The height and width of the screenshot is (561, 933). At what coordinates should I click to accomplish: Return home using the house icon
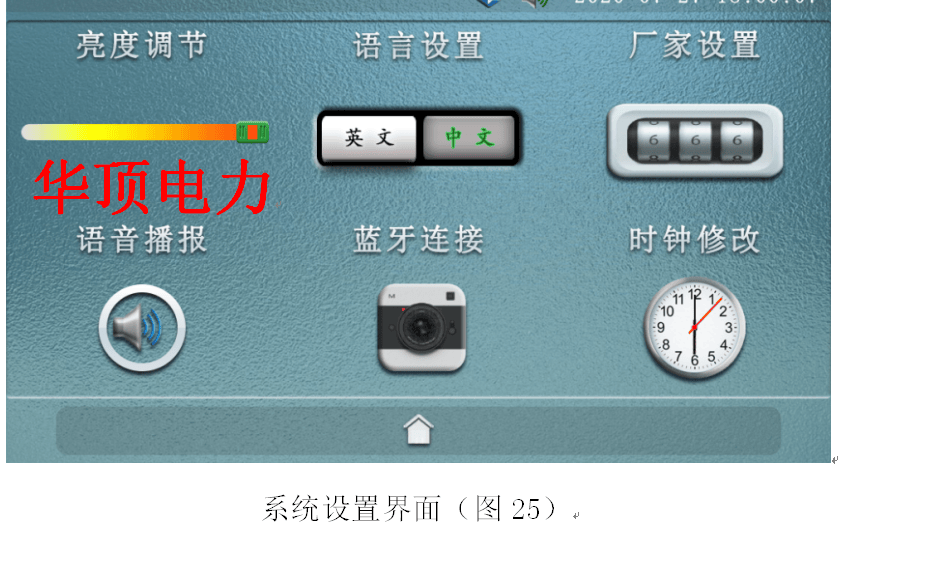[418, 430]
